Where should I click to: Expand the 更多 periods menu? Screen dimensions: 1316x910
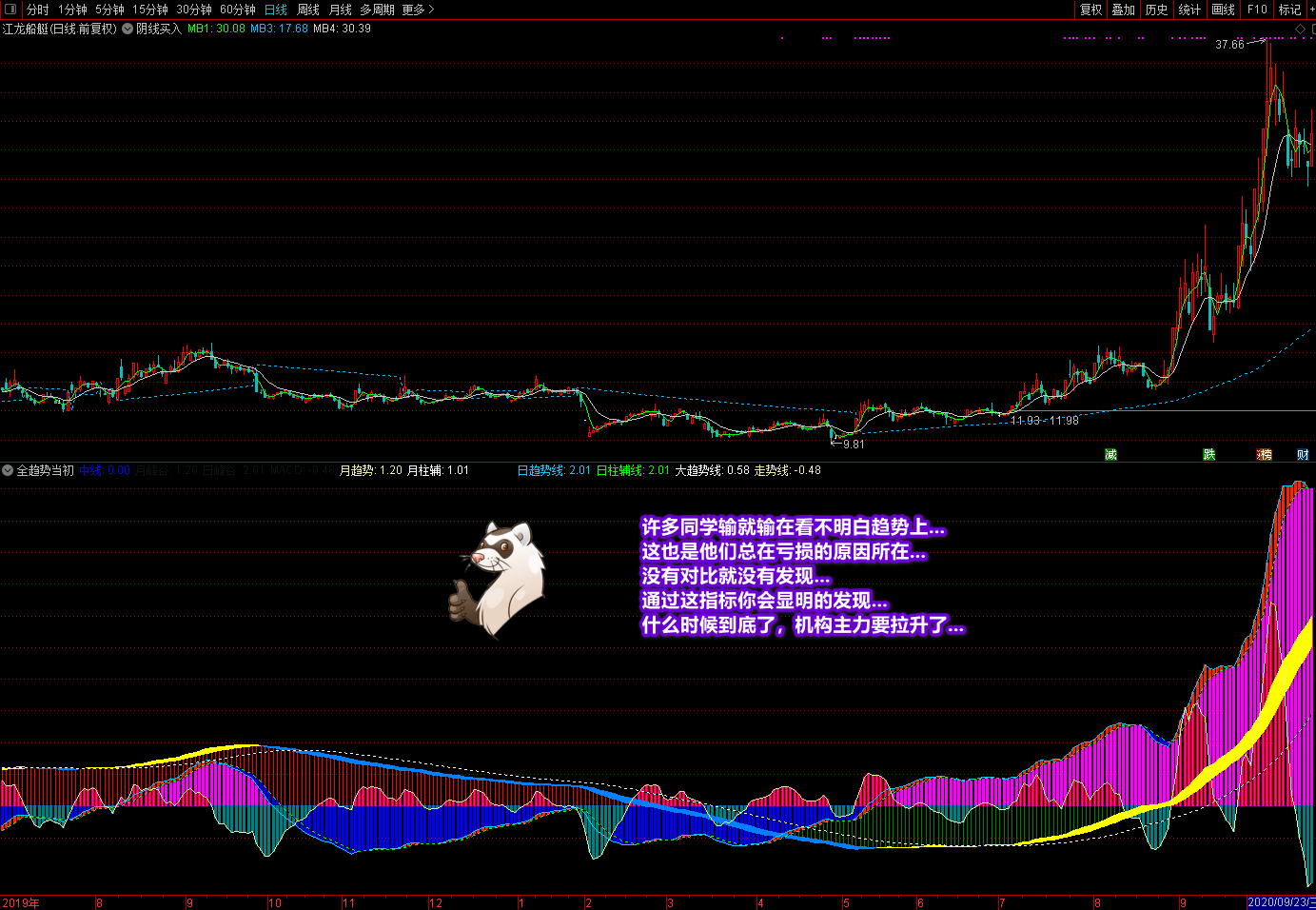tap(418, 10)
